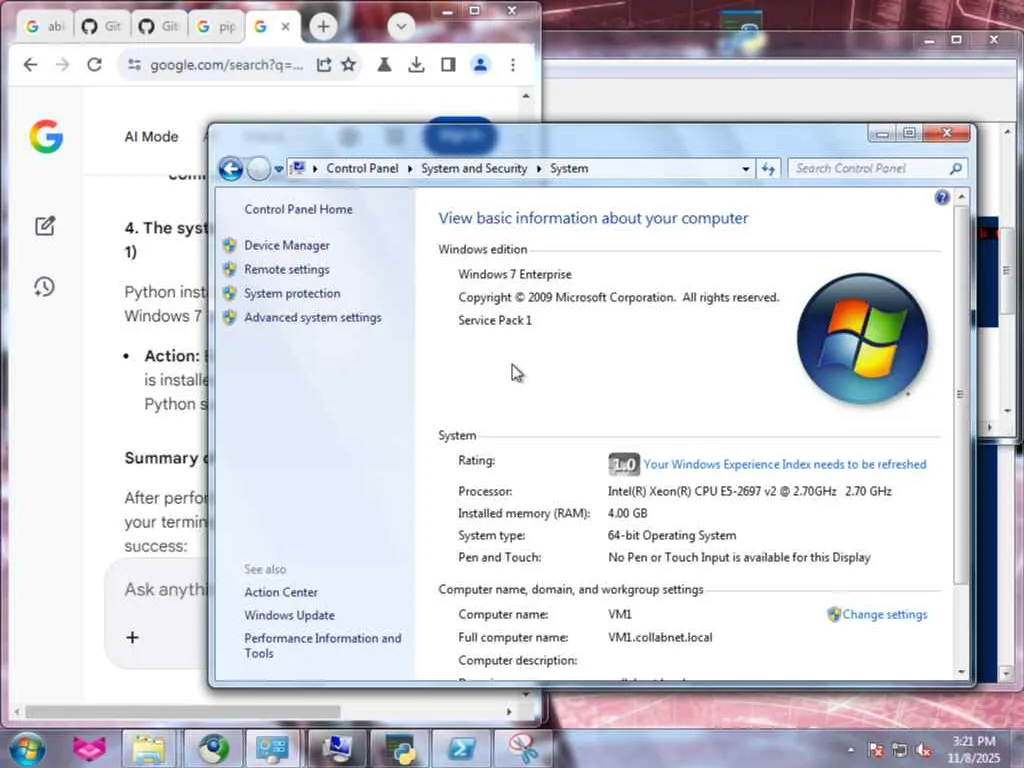Viewport: 1024px width, 768px height.
Task: Show hidden tray icons arrow
Action: tap(850, 750)
